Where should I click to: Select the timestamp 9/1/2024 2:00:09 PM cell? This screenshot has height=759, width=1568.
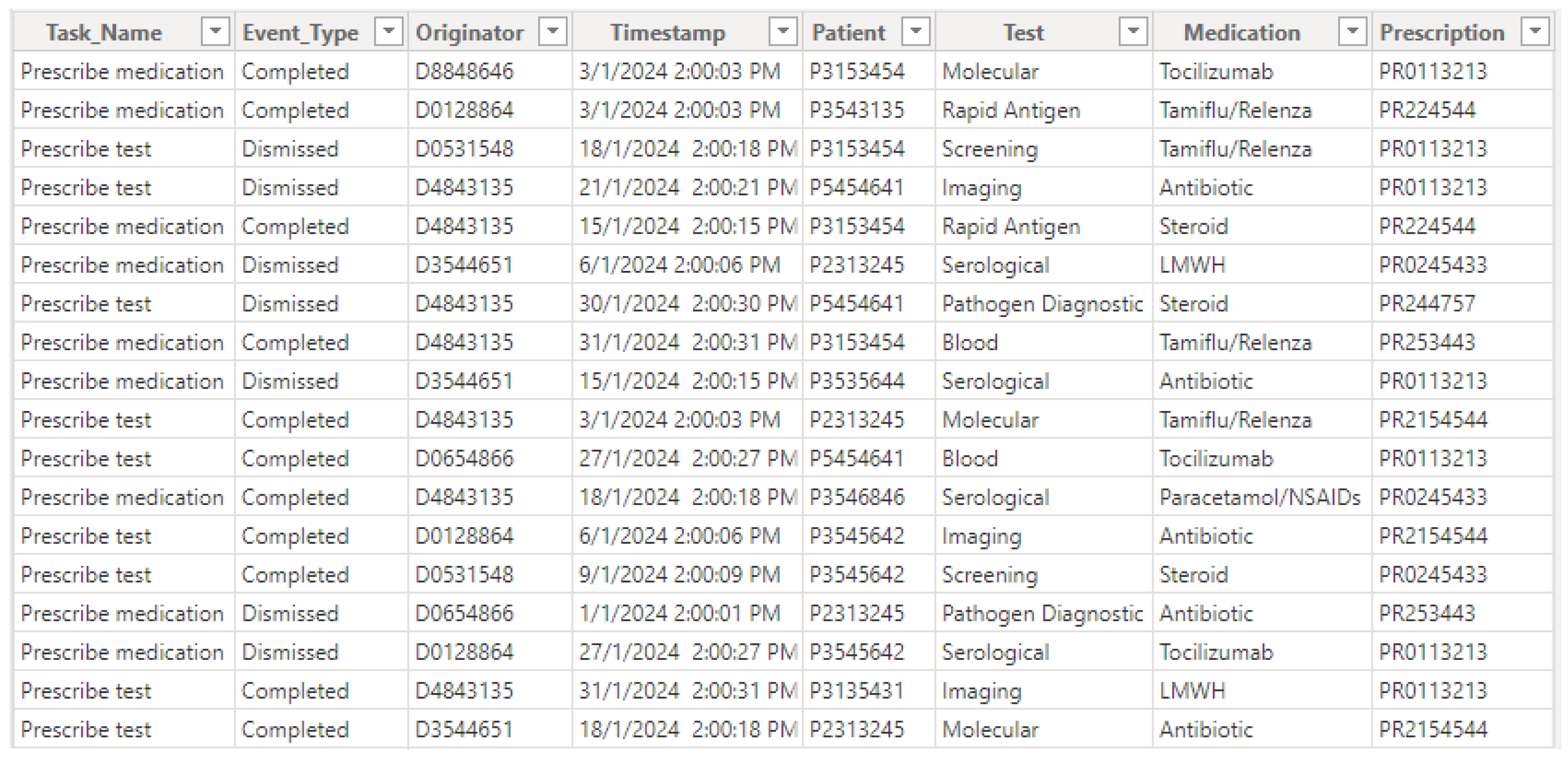pyautogui.click(x=679, y=574)
